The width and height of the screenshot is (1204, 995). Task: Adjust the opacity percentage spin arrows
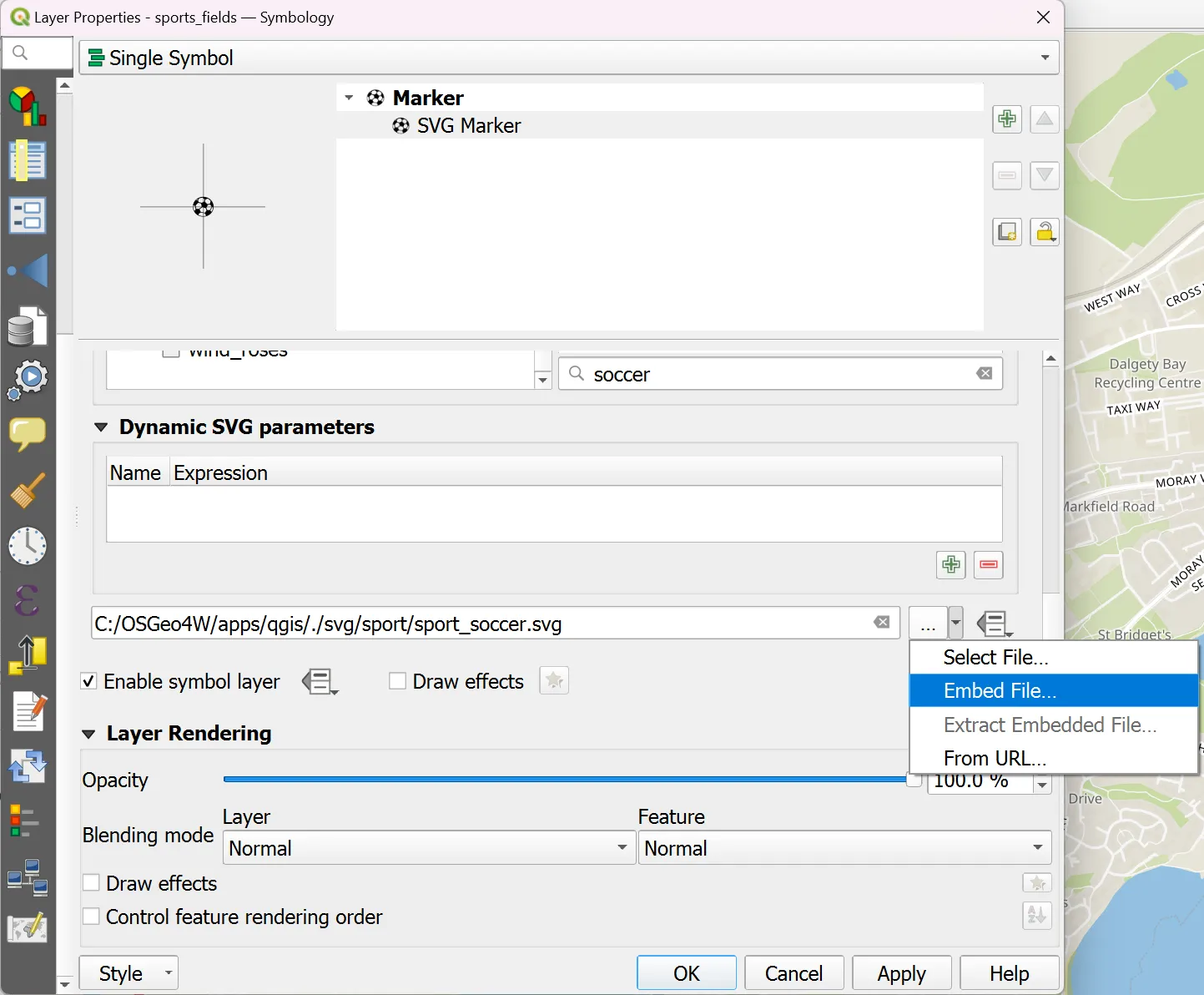[1042, 783]
